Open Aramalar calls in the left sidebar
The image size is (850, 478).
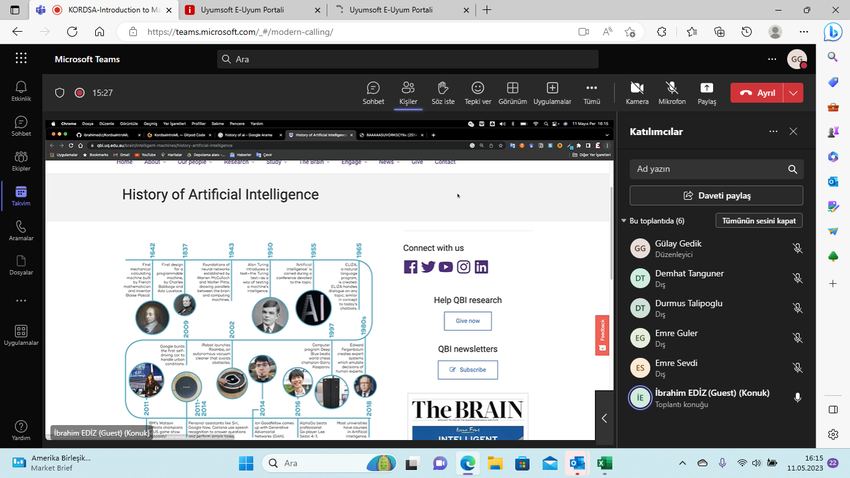click(x=21, y=230)
